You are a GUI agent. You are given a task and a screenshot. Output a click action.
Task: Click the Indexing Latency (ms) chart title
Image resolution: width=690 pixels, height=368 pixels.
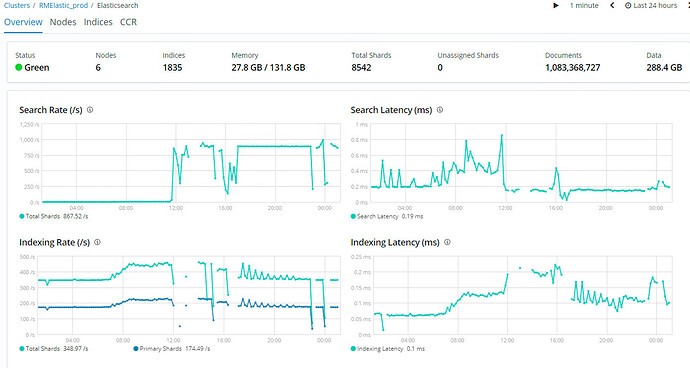pos(395,243)
